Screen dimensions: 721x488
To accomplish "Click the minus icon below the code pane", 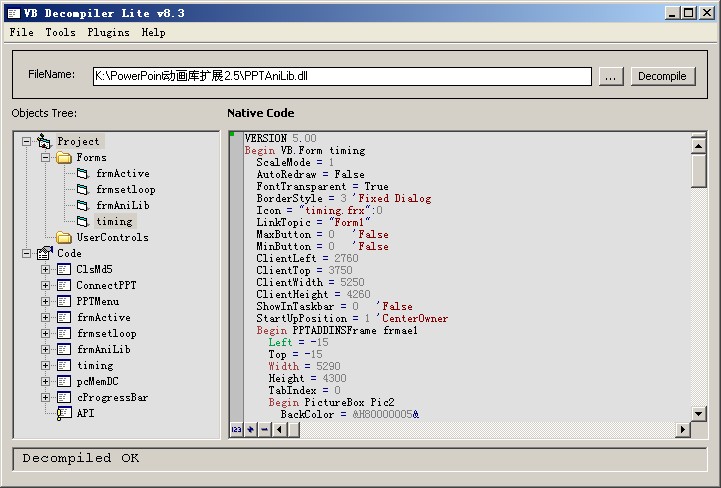I will pos(265,430).
